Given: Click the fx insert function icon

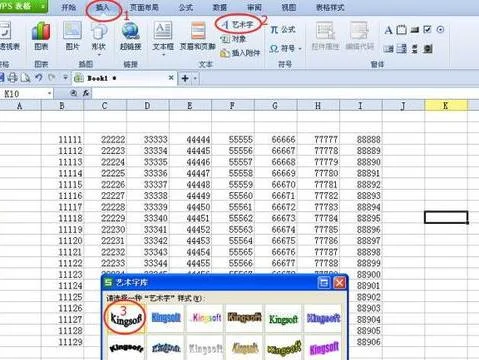Looking at the screenshot, I should point(86,93).
